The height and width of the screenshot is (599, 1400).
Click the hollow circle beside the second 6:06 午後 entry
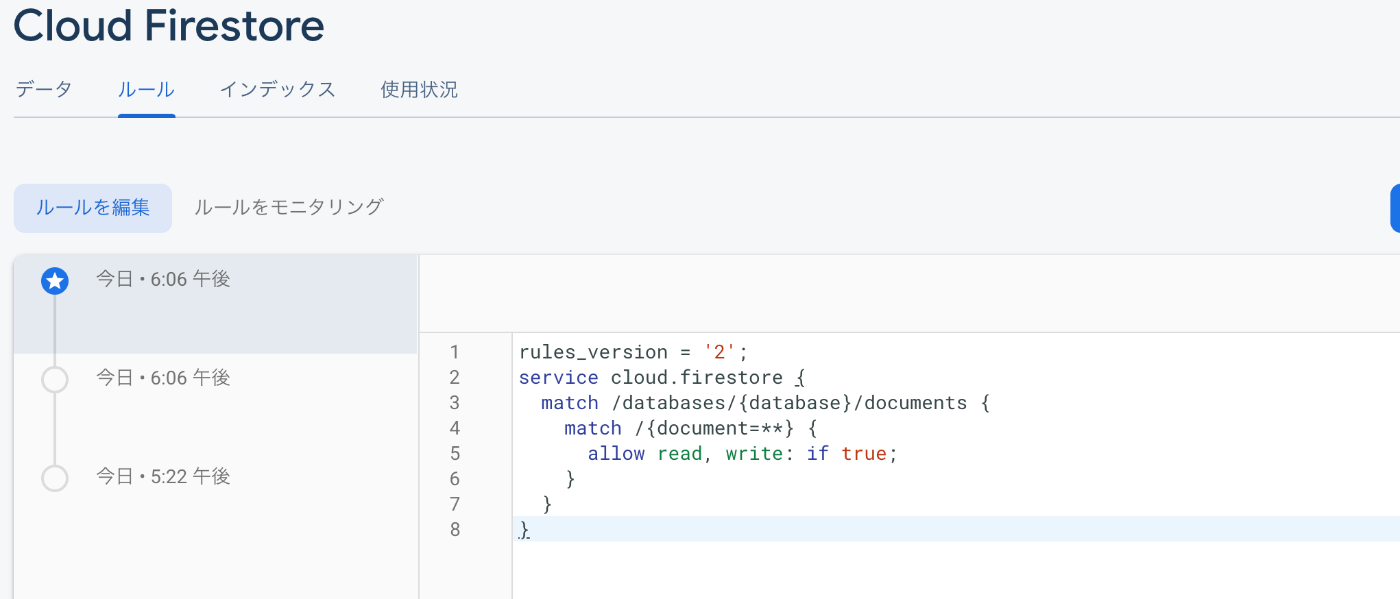pyautogui.click(x=55, y=380)
